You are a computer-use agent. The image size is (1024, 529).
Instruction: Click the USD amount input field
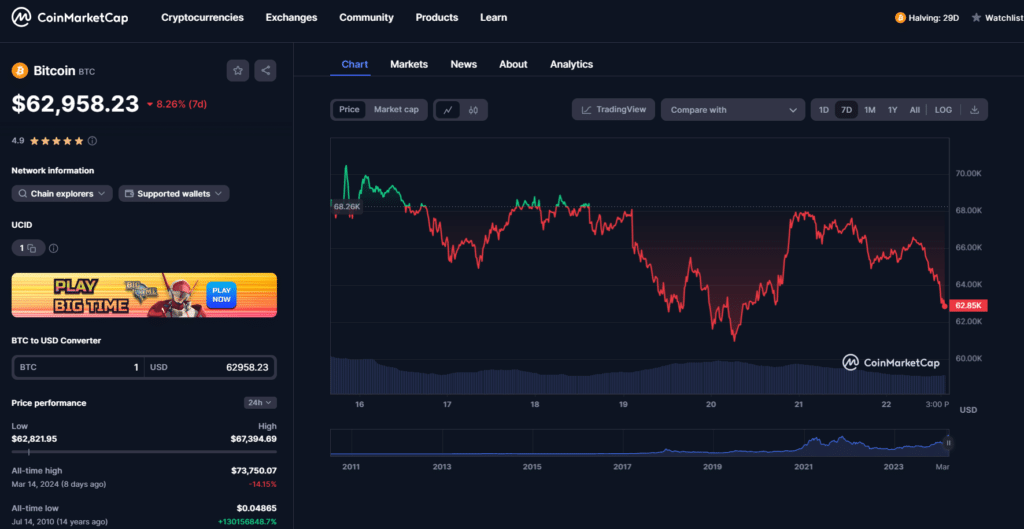[209, 367]
